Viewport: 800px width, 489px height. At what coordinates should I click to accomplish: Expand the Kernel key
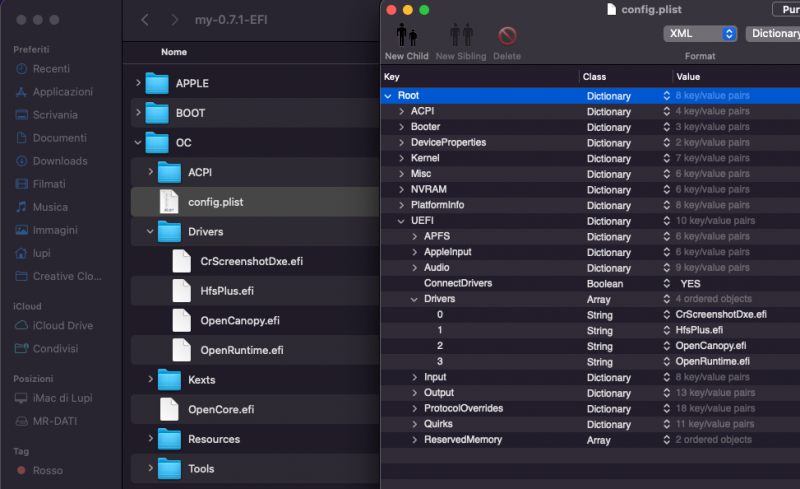click(x=402, y=158)
